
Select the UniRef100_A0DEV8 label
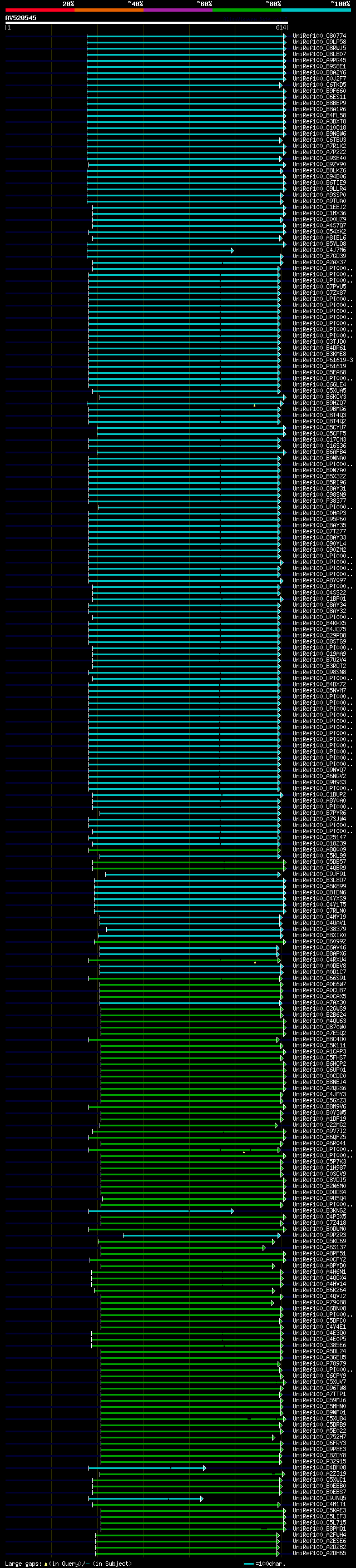319,966
